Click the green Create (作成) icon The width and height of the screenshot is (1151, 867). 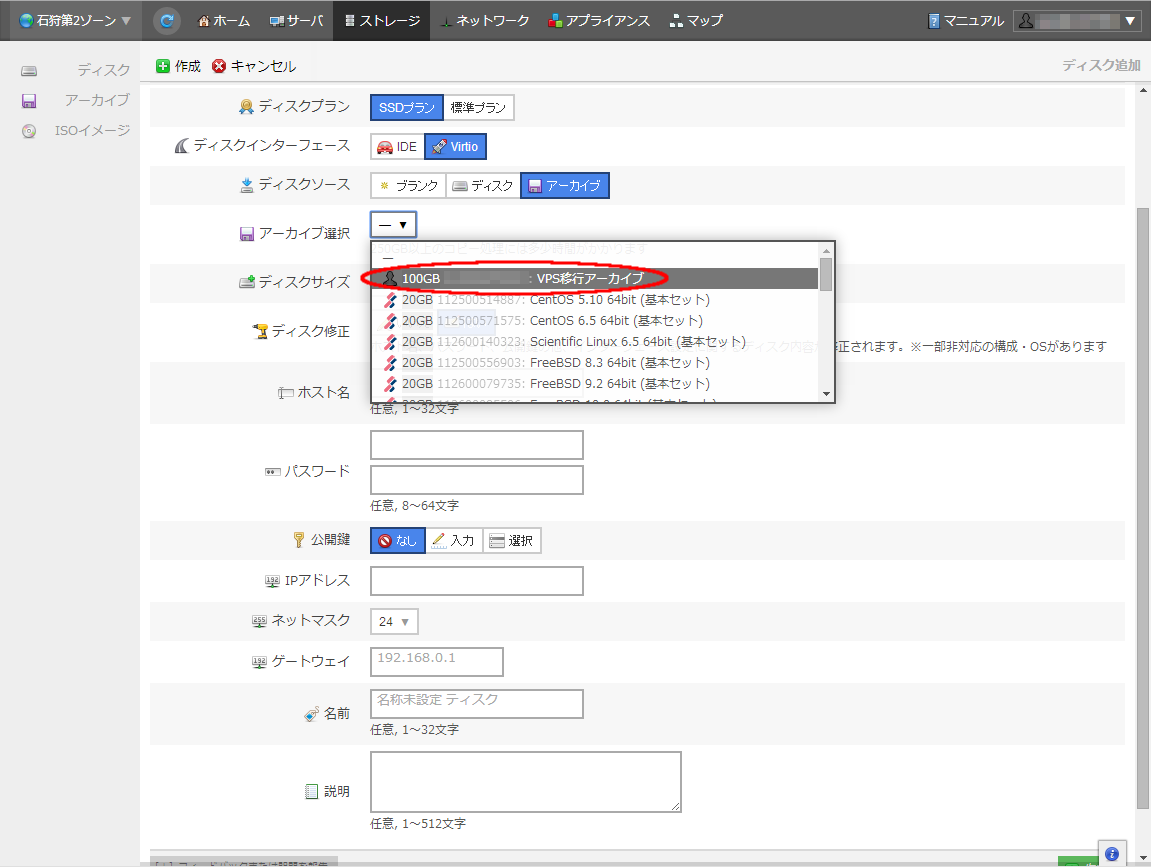[x=163, y=66]
